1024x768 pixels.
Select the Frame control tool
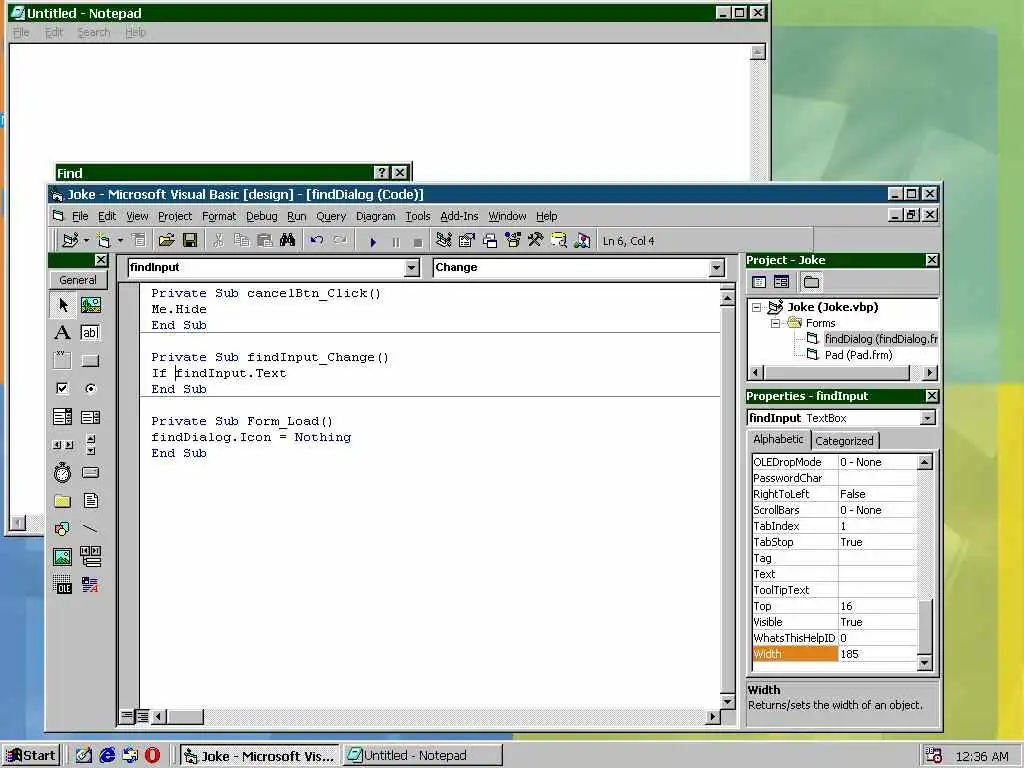point(63,360)
